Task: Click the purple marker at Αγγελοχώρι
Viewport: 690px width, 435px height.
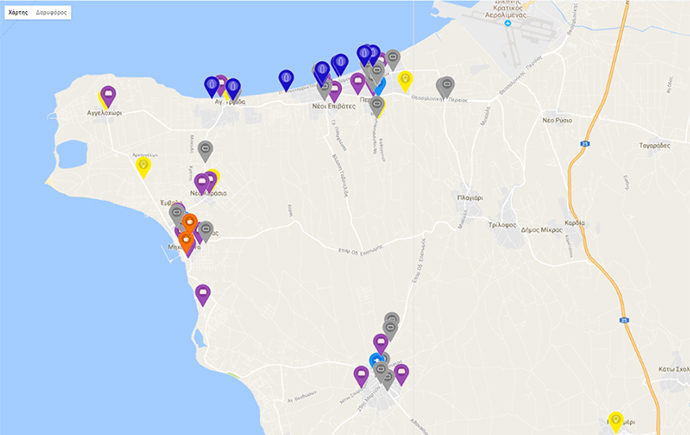Action: tap(109, 96)
